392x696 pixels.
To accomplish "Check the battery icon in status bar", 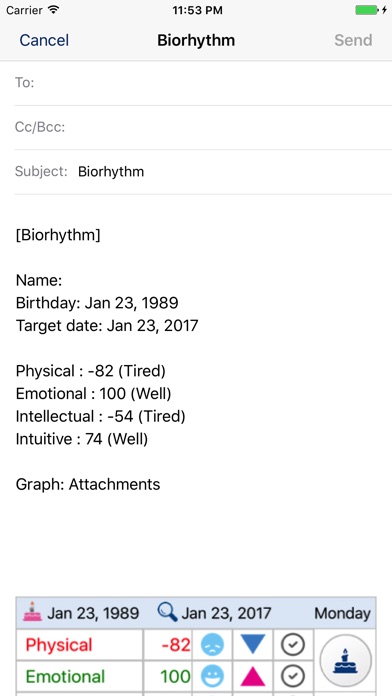I will pyautogui.click(x=367, y=10).
